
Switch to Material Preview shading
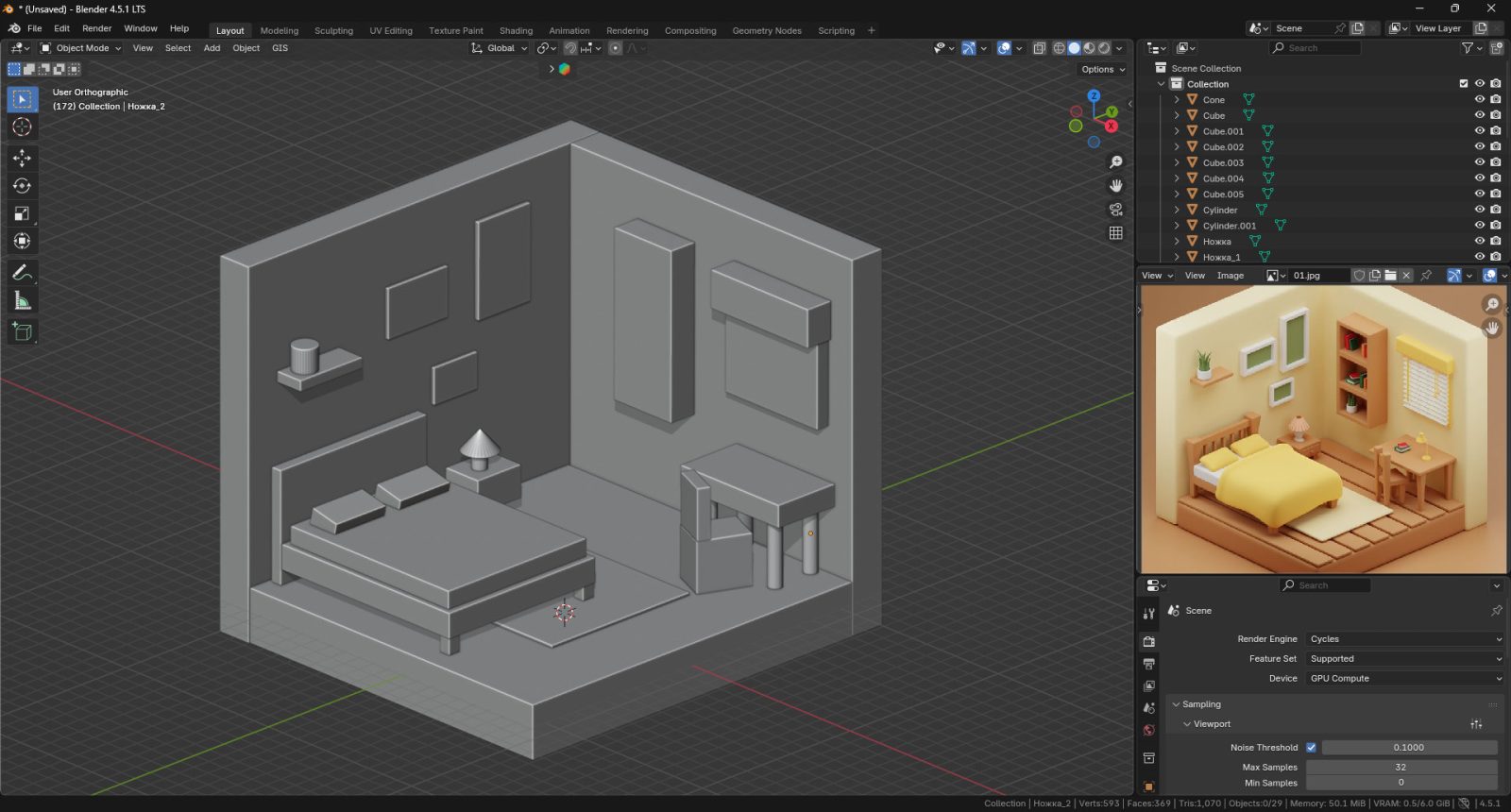pos(1089,48)
